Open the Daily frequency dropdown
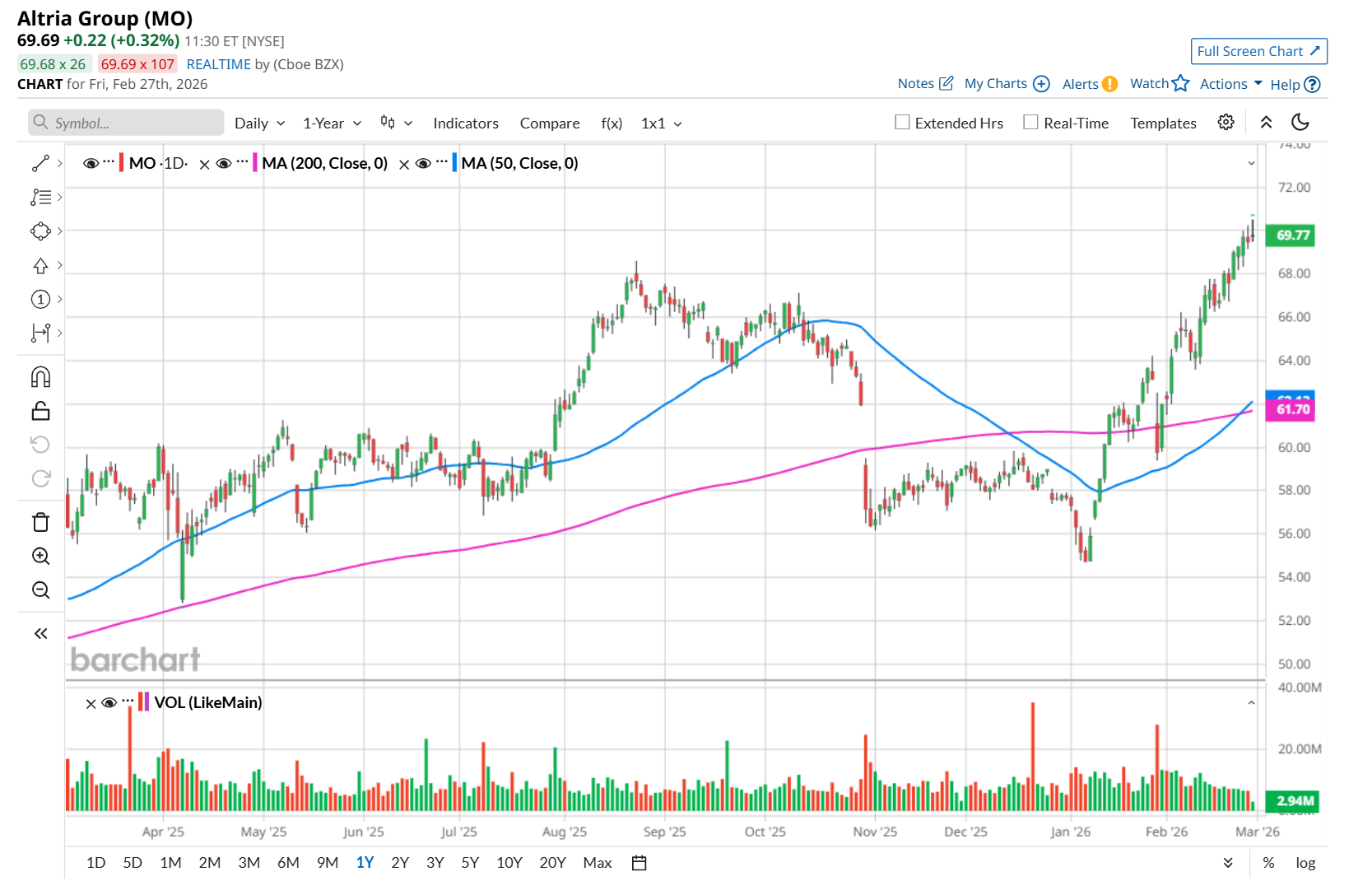Screen dimensions: 1372x881 point(259,124)
